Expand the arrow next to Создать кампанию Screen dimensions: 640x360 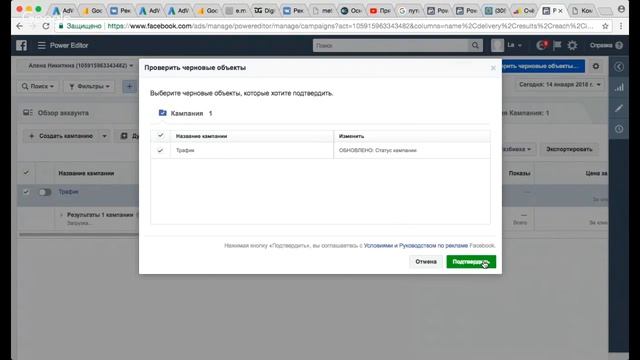[104, 136]
